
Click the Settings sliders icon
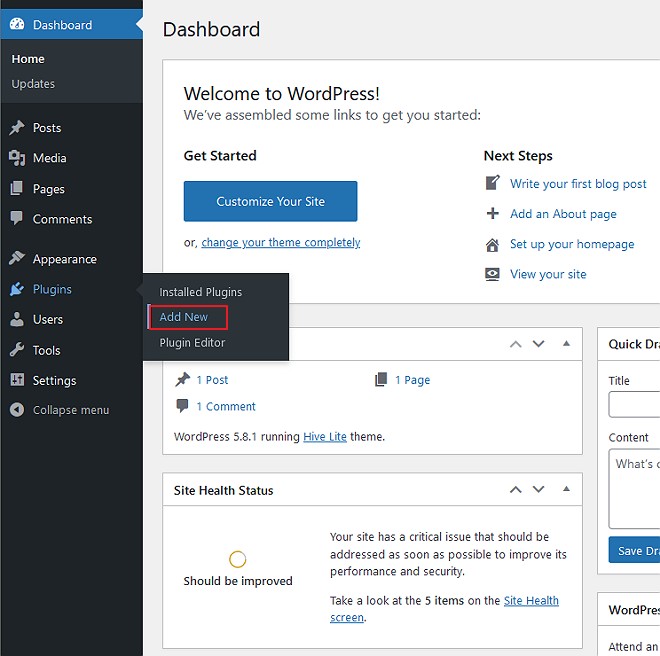pyautogui.click(x=17, y=380)
